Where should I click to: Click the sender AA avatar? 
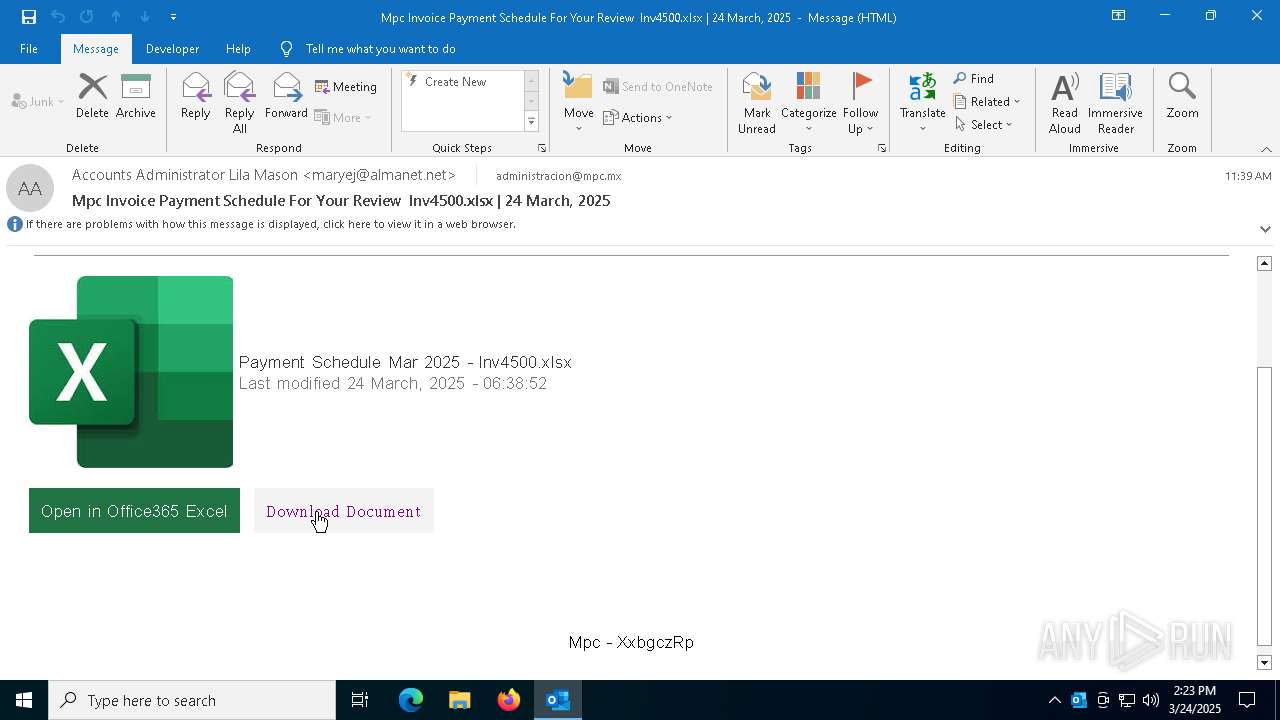click(30, 189)
